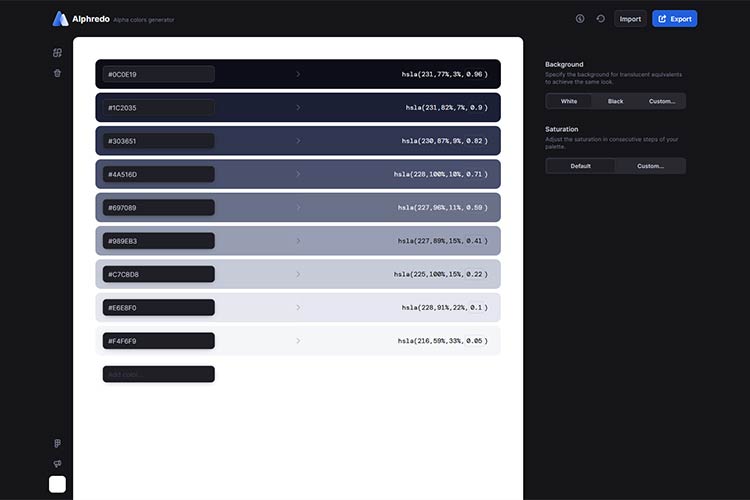This screenshot has width=750, height=500.
Task: Click the reset arrow icon beside Import
Action: 601,18
